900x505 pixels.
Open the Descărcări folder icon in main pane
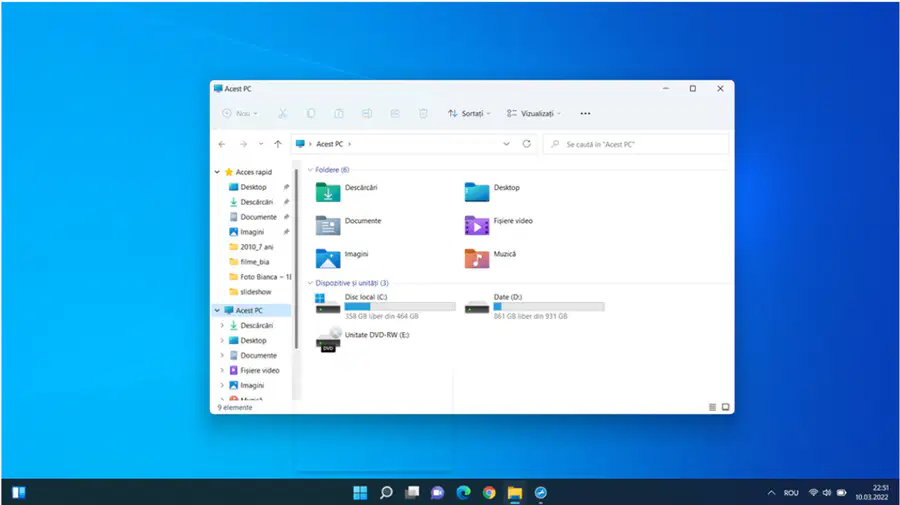[x=328, y=193]
